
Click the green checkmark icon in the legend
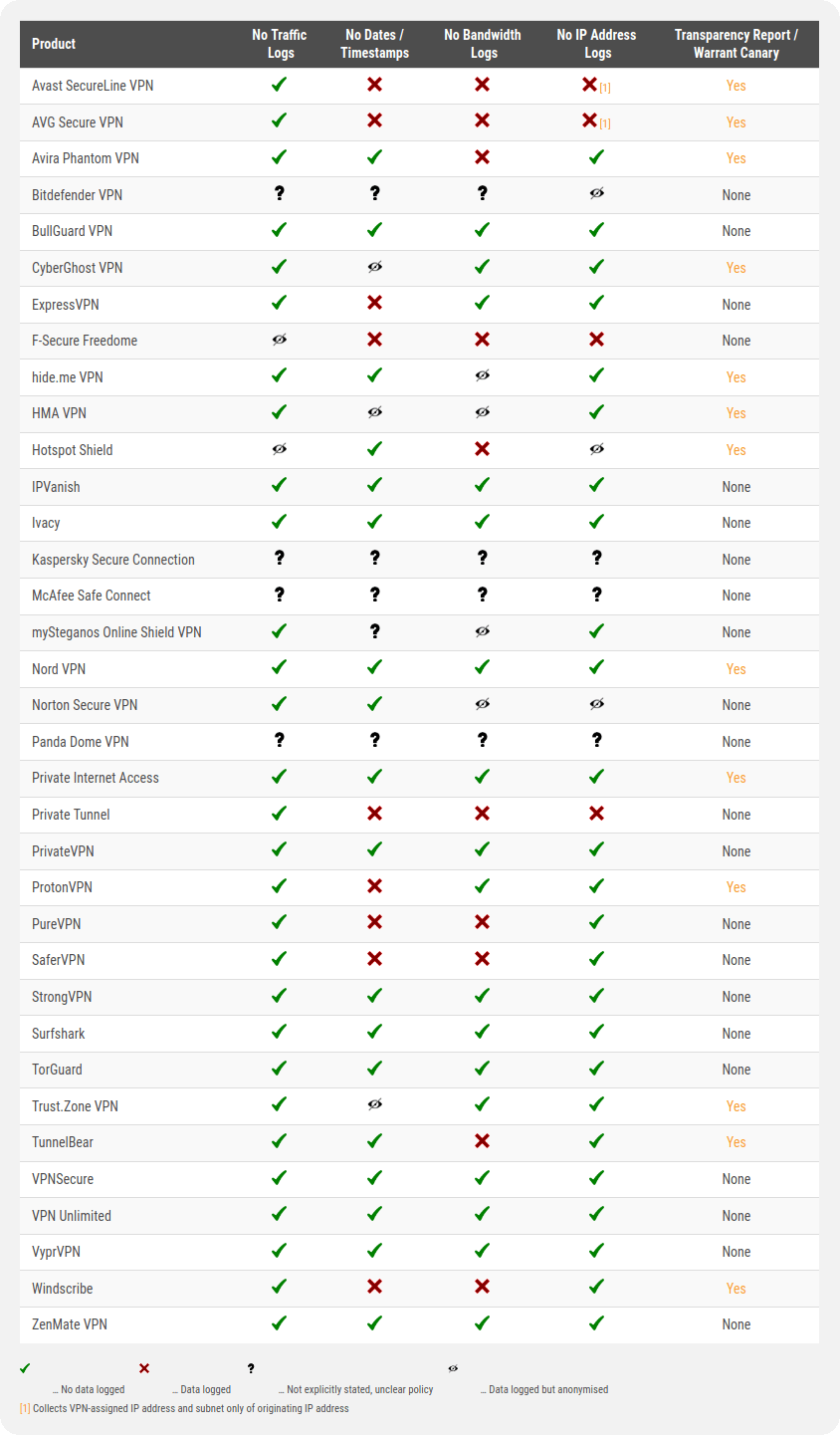pyautogui.click(x=25, y=1368)
